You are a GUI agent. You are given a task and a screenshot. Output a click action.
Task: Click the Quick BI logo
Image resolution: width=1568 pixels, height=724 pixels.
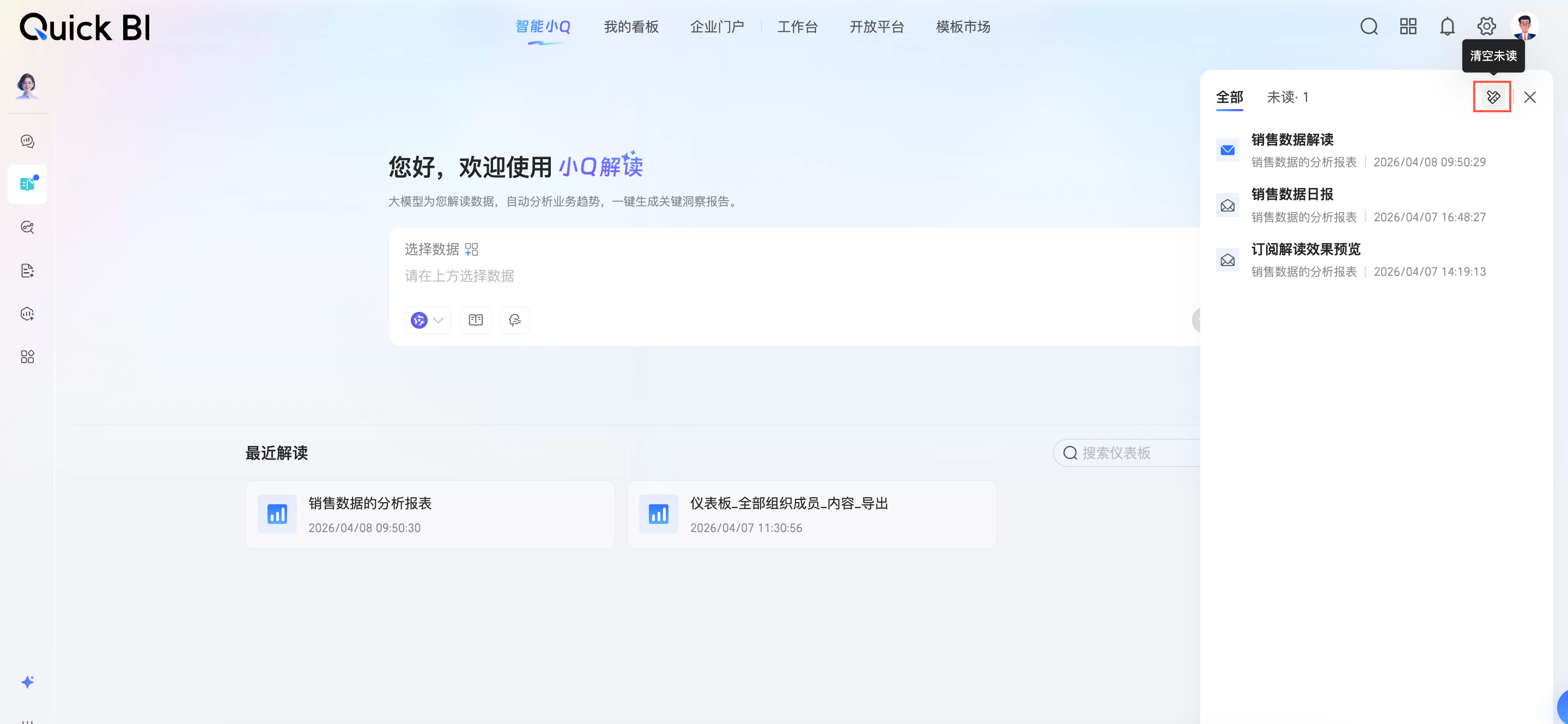click(84, 27)
